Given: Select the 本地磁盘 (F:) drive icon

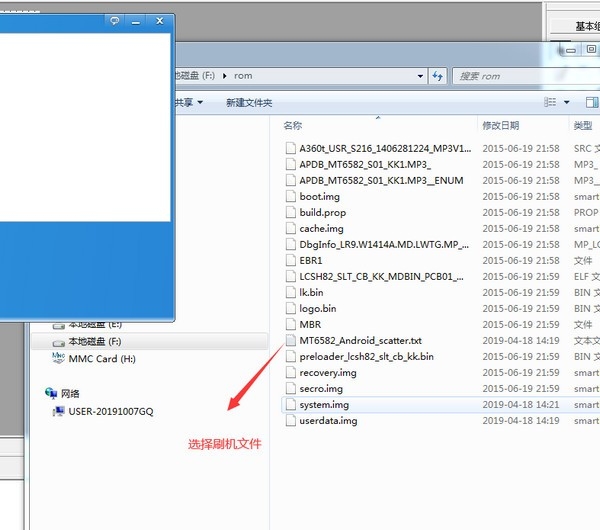Looking at the screenshot, I should tap(58, 341).
